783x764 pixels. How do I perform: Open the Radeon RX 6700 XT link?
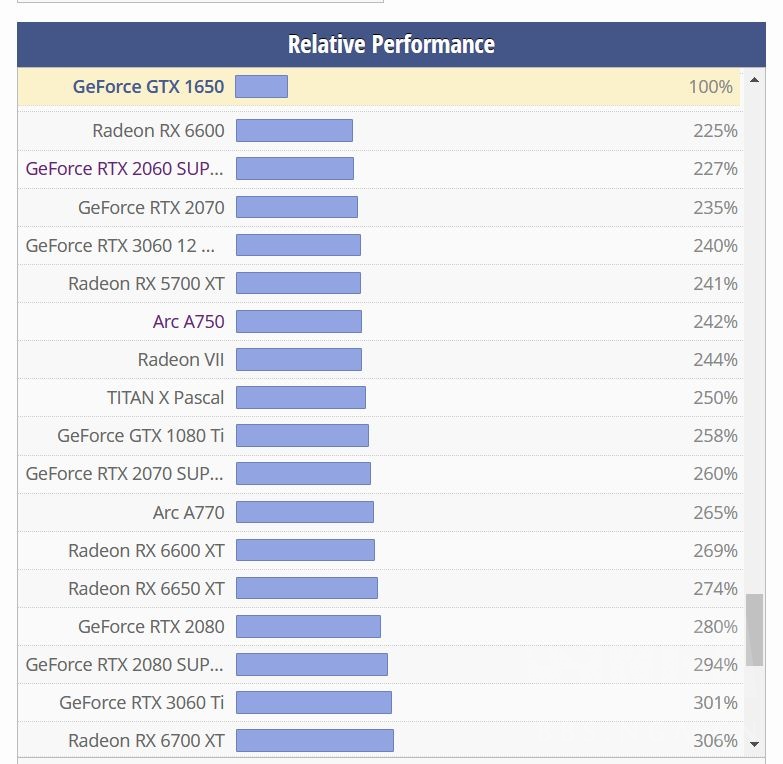(x=146, y=741)
